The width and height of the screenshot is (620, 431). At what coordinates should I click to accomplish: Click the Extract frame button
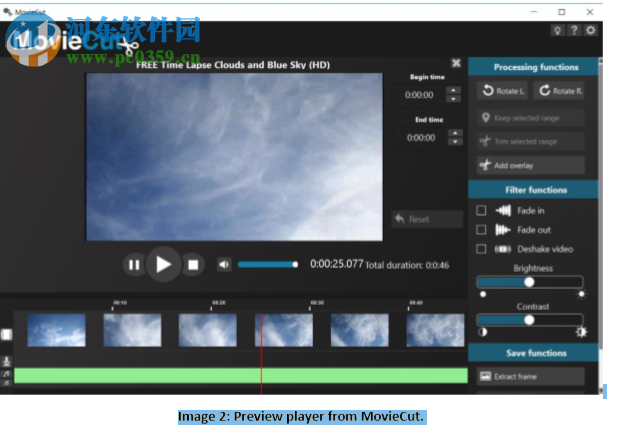[530, 376]
